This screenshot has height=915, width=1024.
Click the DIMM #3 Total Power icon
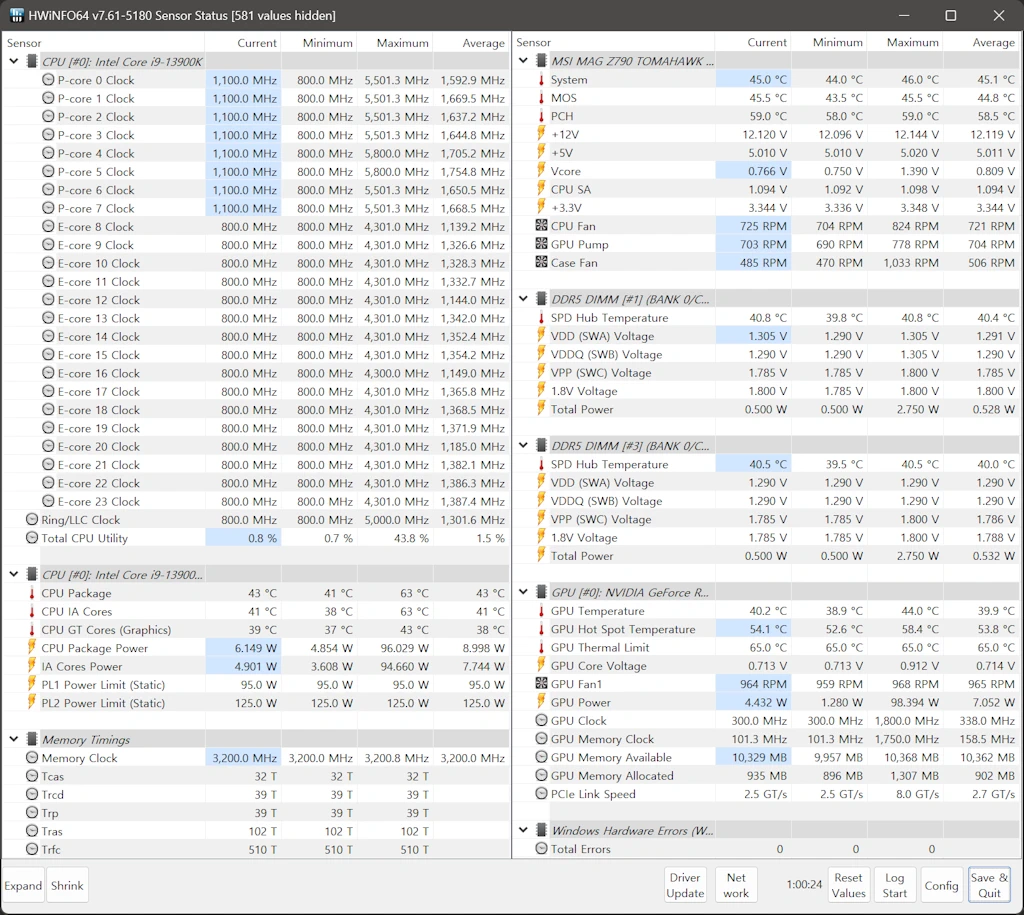coord(541,556)
